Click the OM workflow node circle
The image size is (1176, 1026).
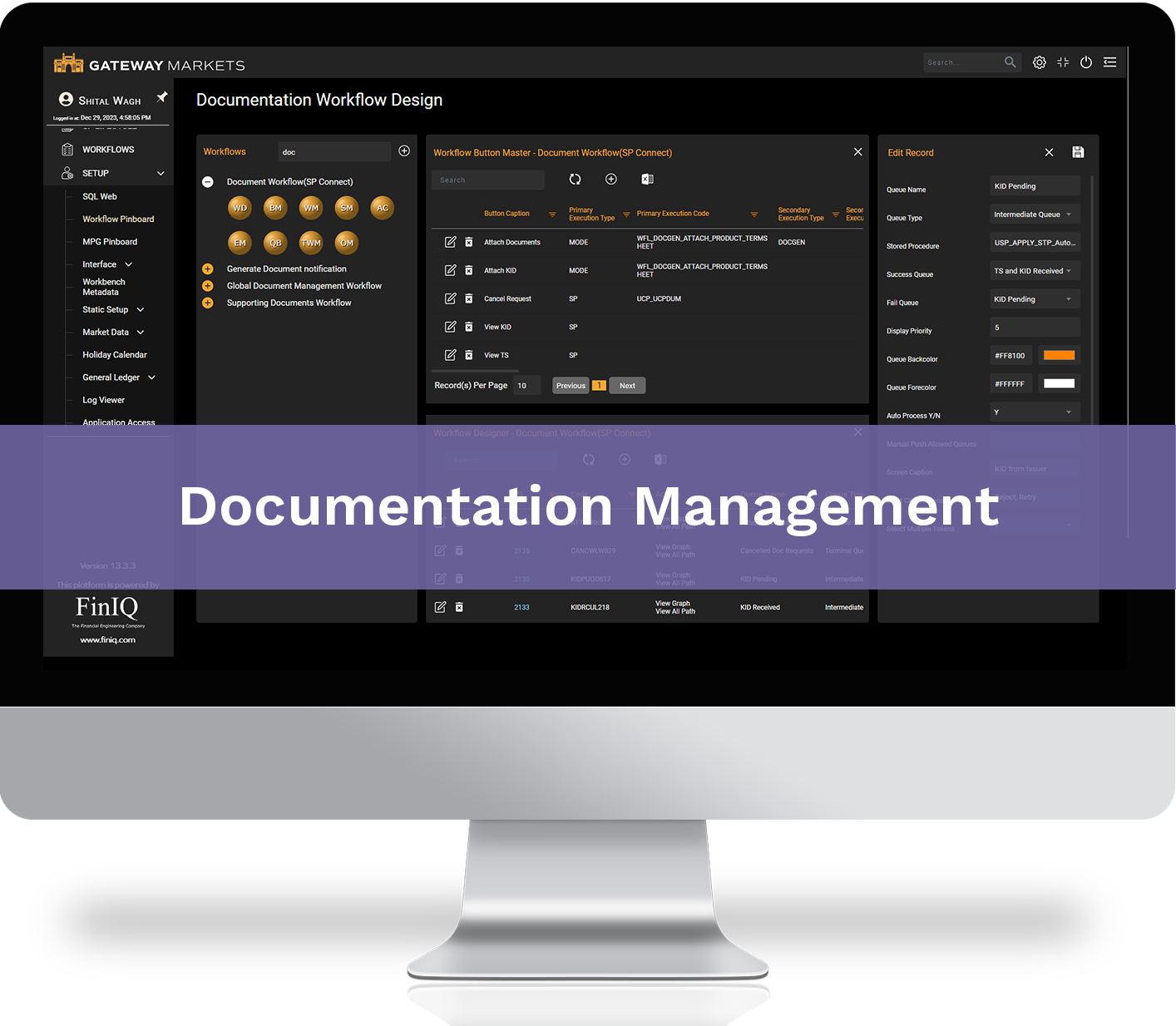[347, 243]
